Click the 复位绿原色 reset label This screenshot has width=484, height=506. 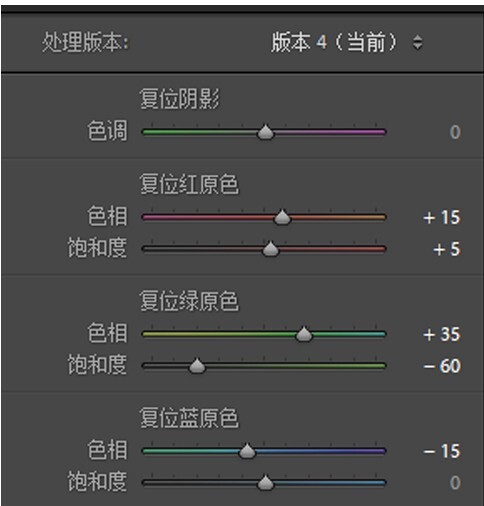click(x=189, y=301)
